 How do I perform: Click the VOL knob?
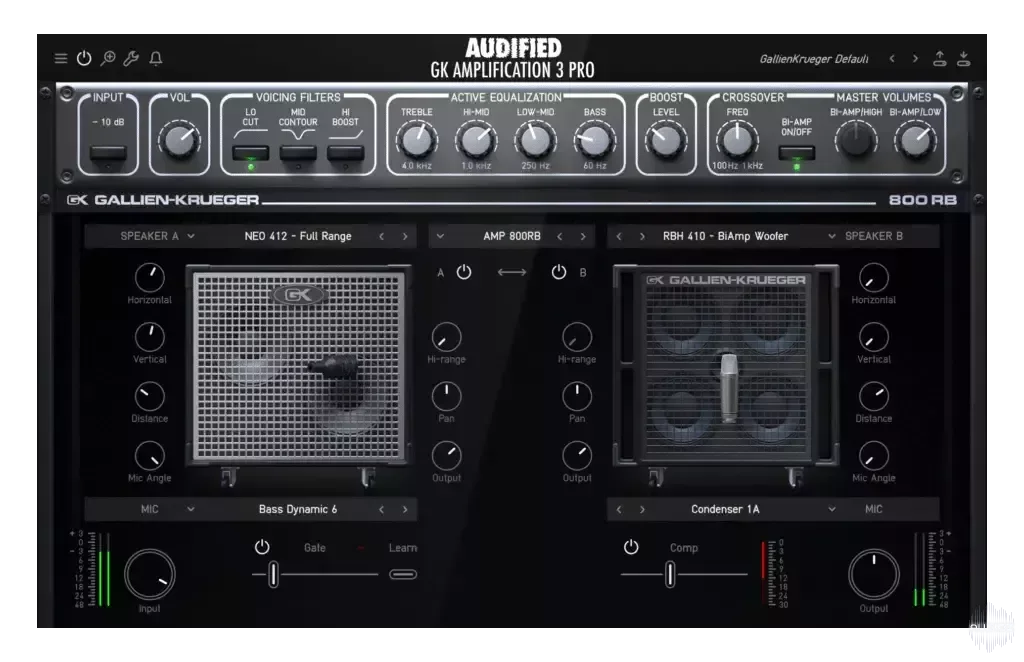click(x=179, y=139)
